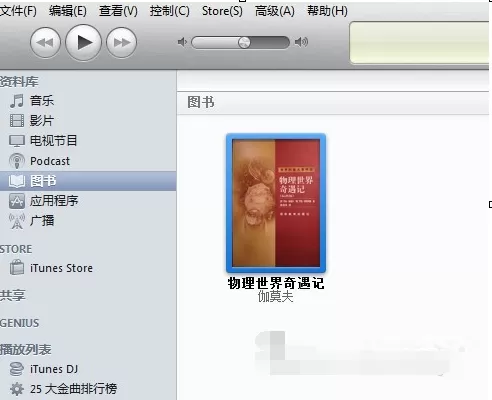Viewport: 492px width, 400px height.
Task: Click the open book icon beside 图书
Action: [x=17, y=181]
